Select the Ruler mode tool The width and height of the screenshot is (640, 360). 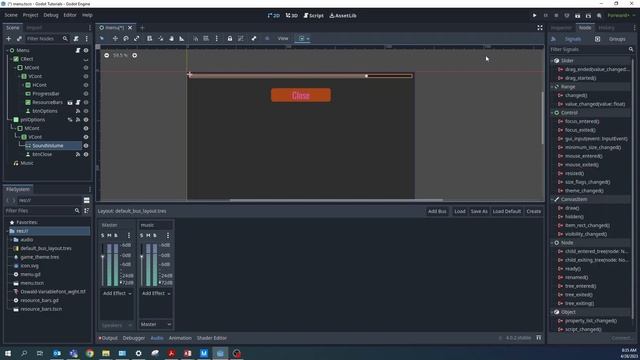[182, 38]
